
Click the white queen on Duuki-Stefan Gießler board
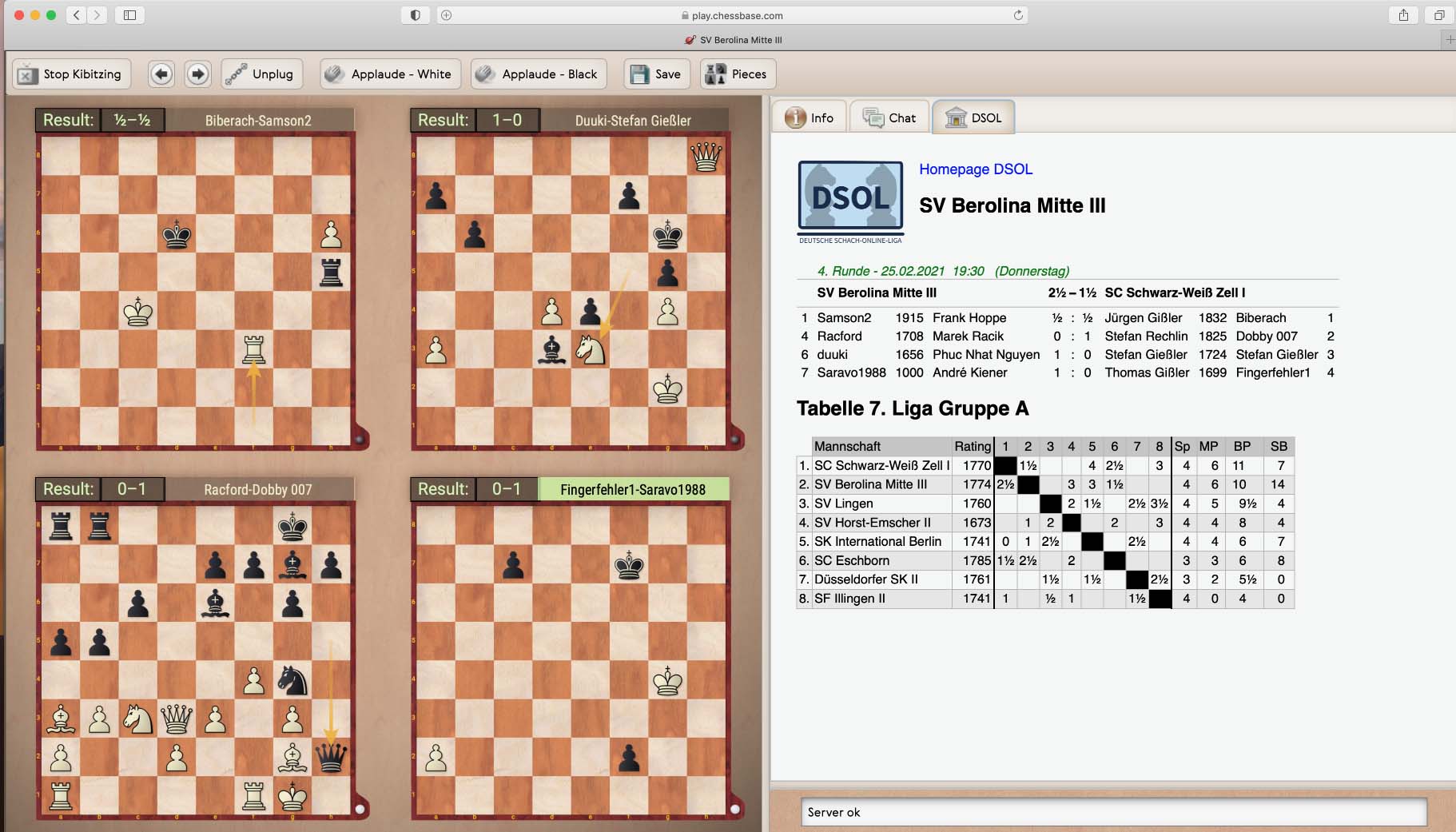(x=706, y=157)
